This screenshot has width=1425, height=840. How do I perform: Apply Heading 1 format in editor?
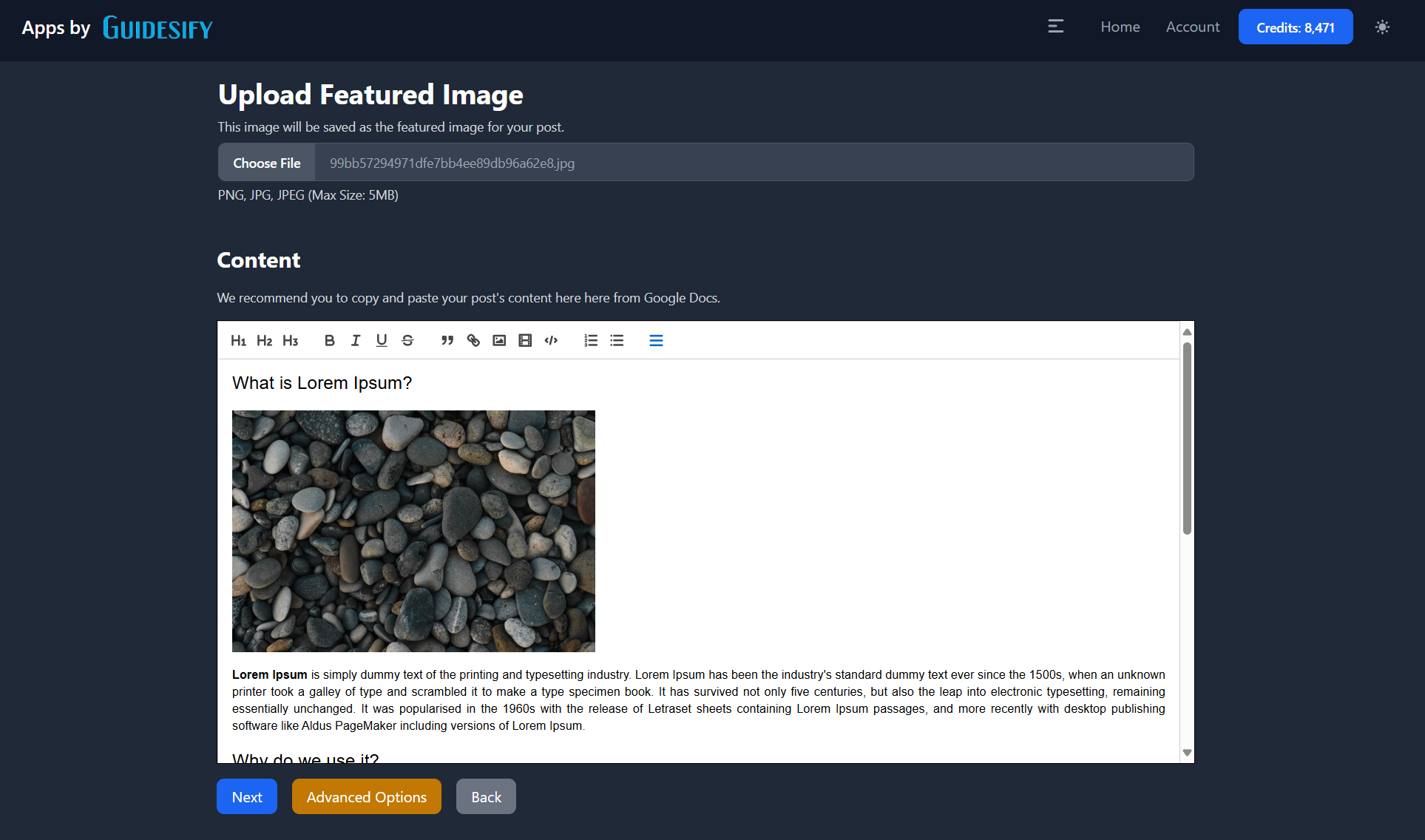tap(238, 341)
